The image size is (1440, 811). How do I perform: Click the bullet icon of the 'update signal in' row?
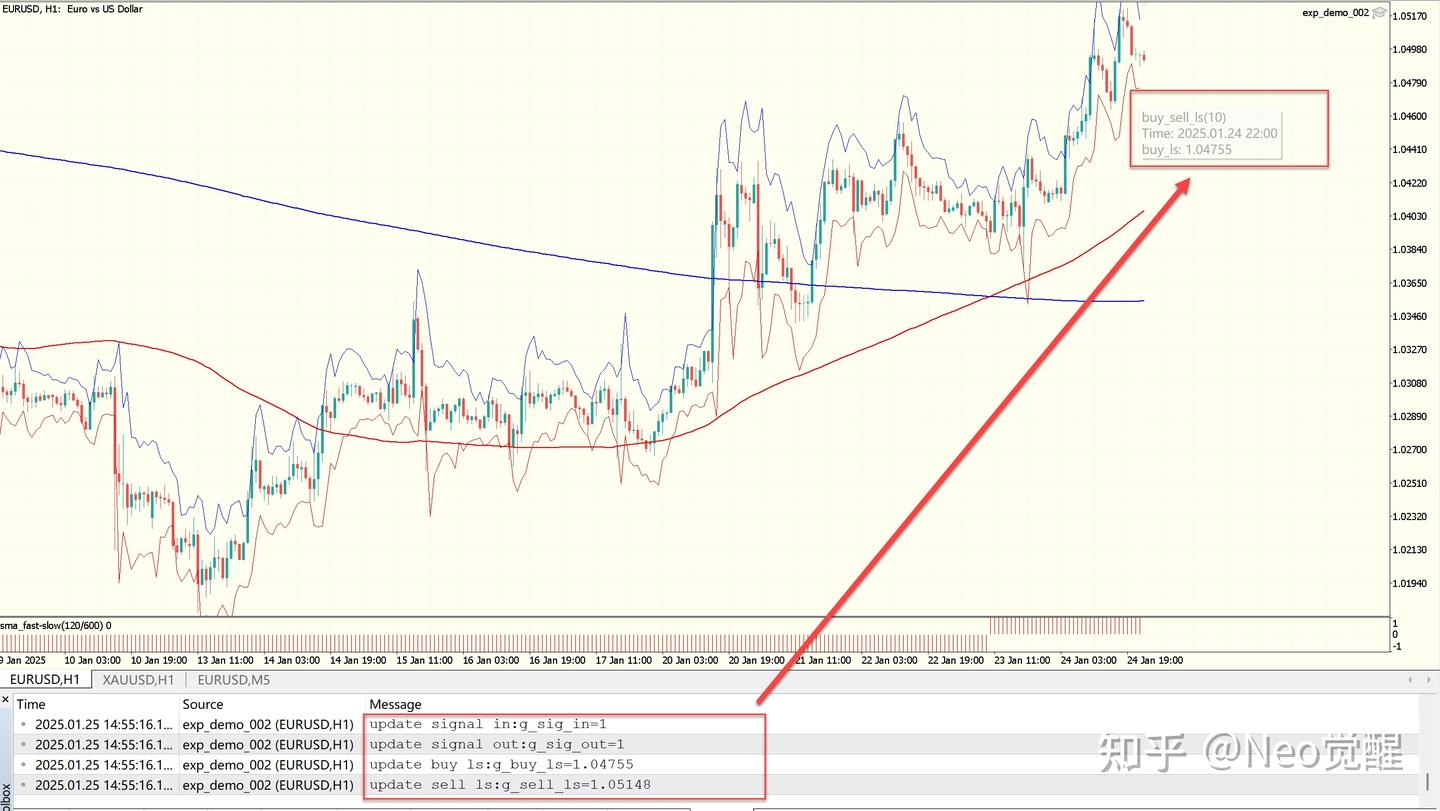tap(23, 724)
